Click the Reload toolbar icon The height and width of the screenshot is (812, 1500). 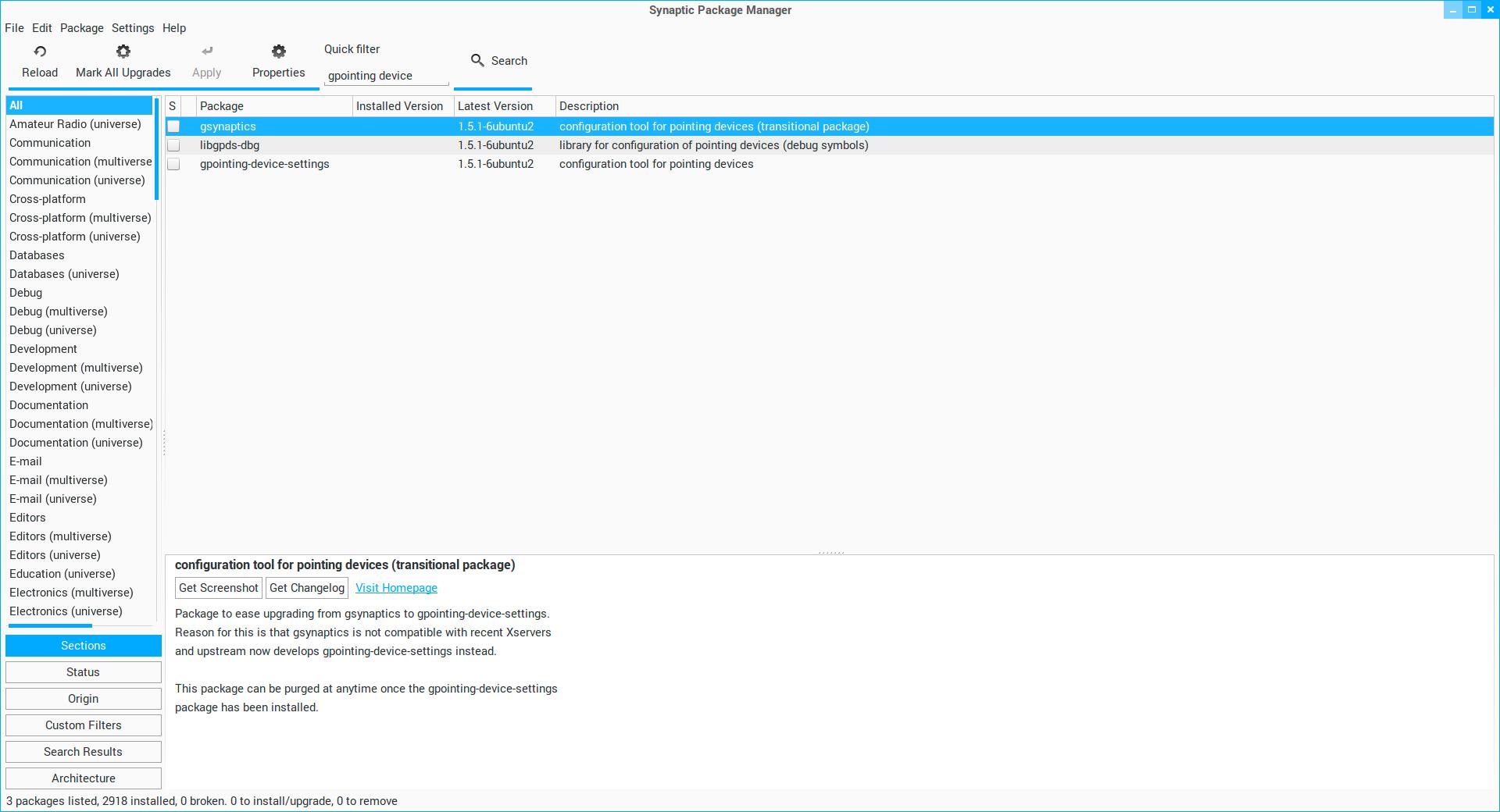[x=40, y=52]
